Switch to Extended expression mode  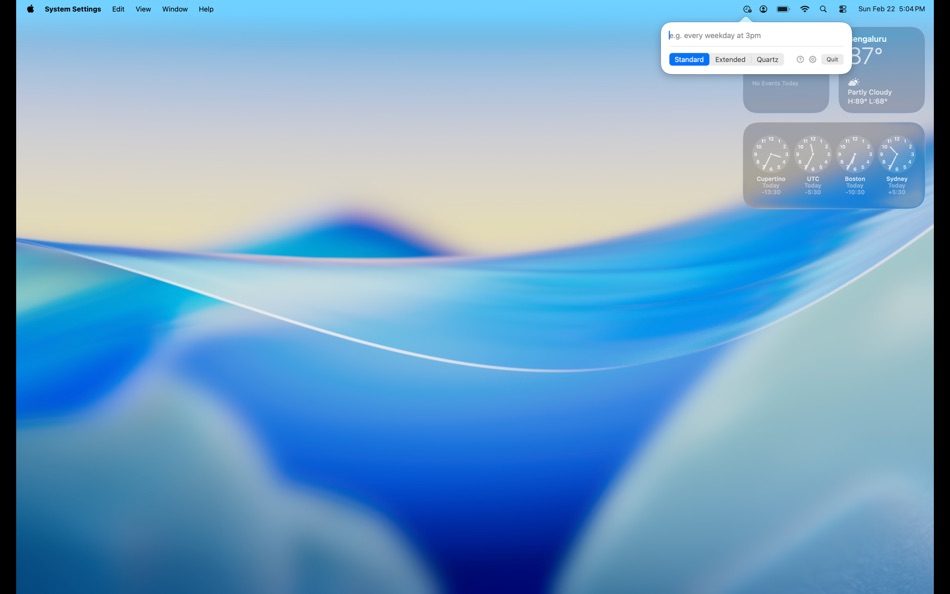click(x=730, y=59)
